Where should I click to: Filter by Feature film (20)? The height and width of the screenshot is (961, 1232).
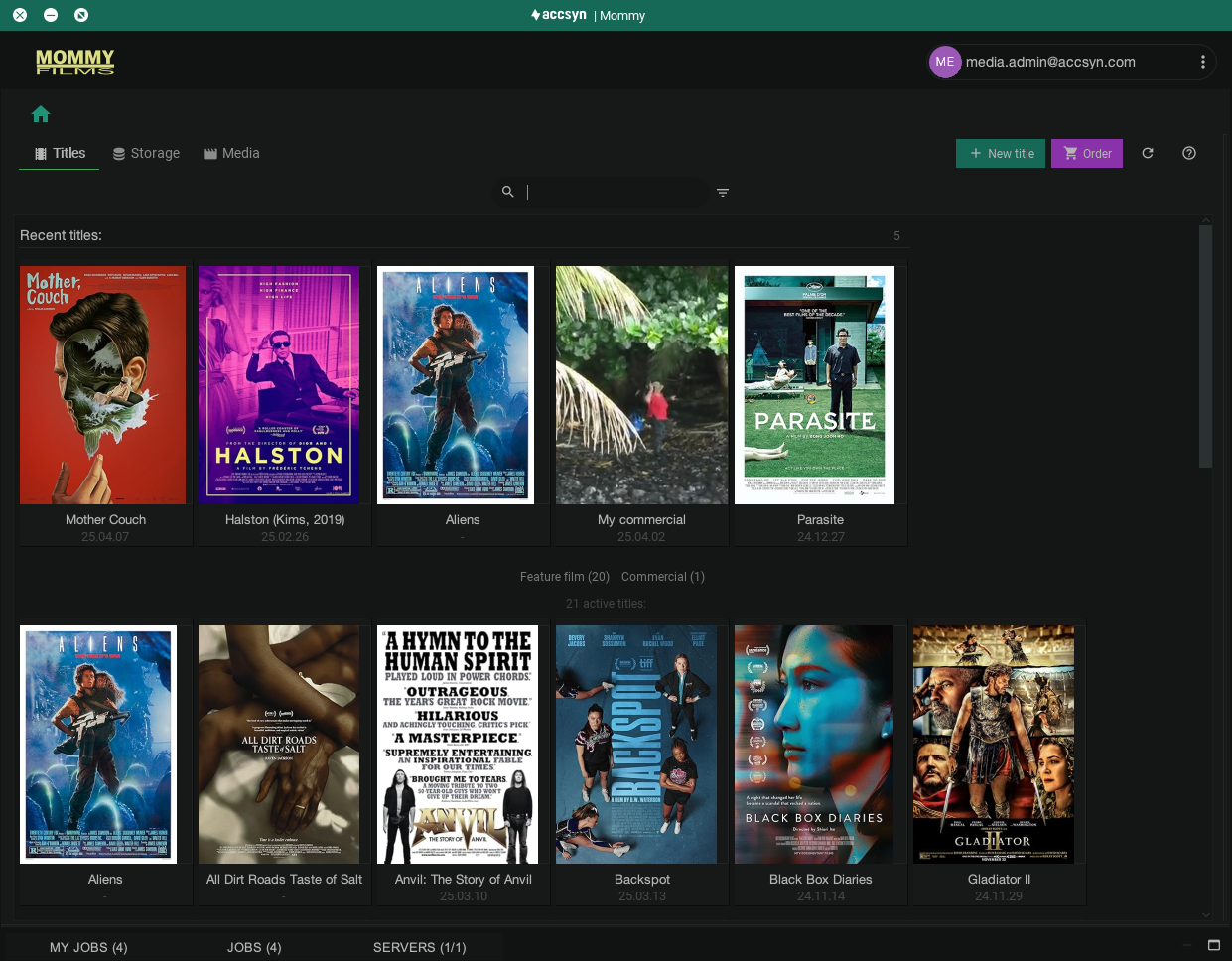coord(565,577)
